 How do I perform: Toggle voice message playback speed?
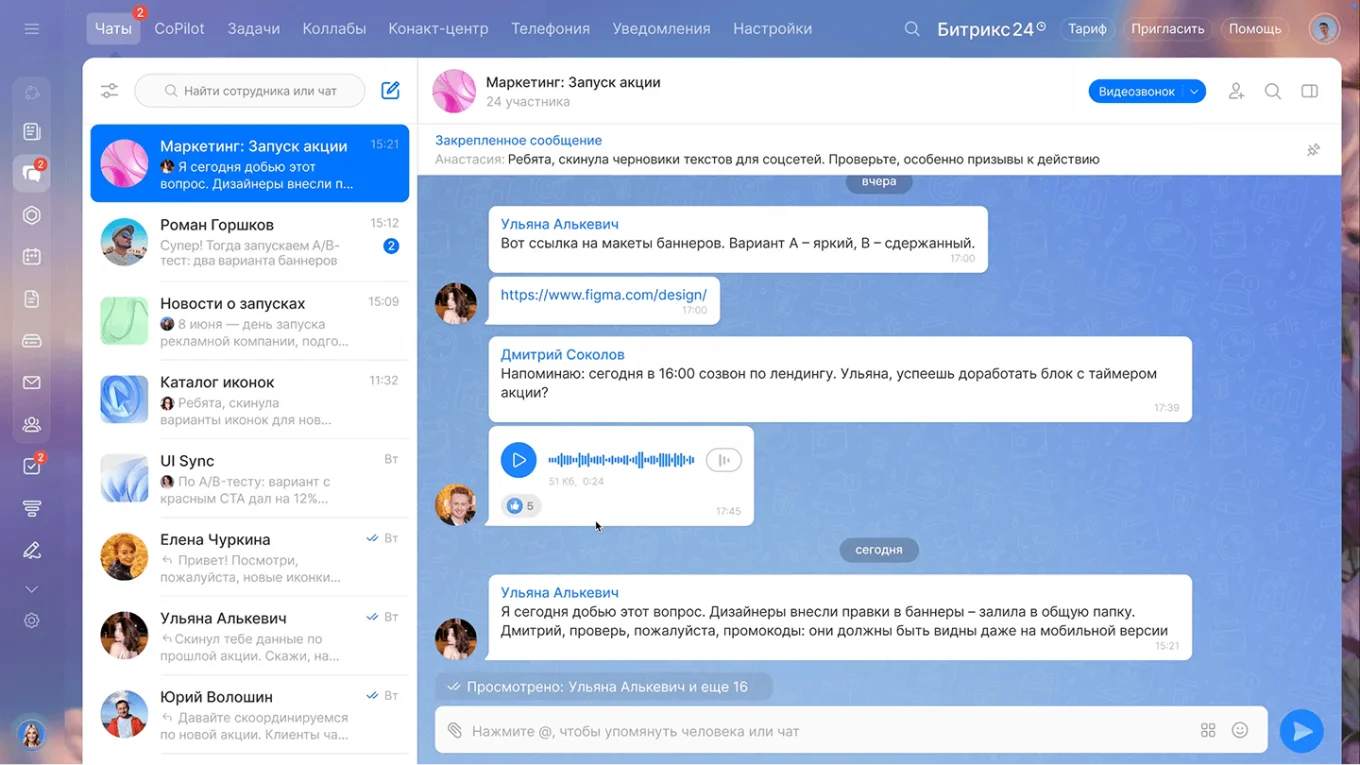pos(723,459)
